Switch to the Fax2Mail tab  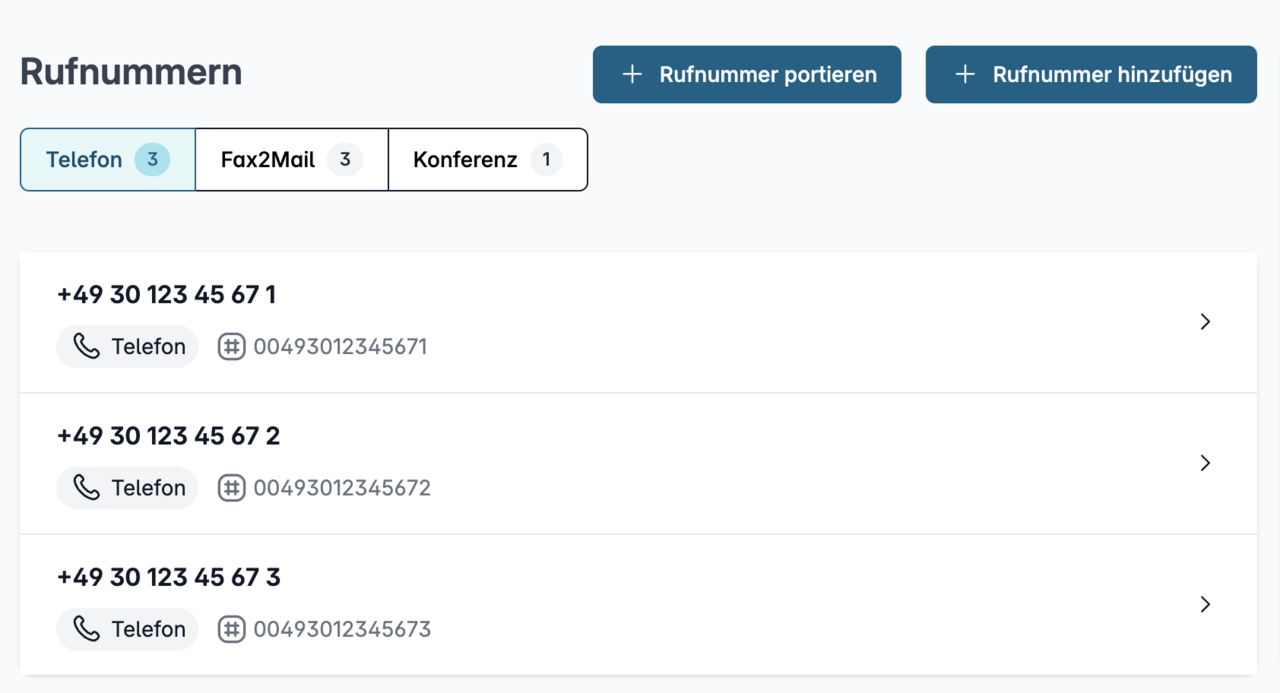291,159
